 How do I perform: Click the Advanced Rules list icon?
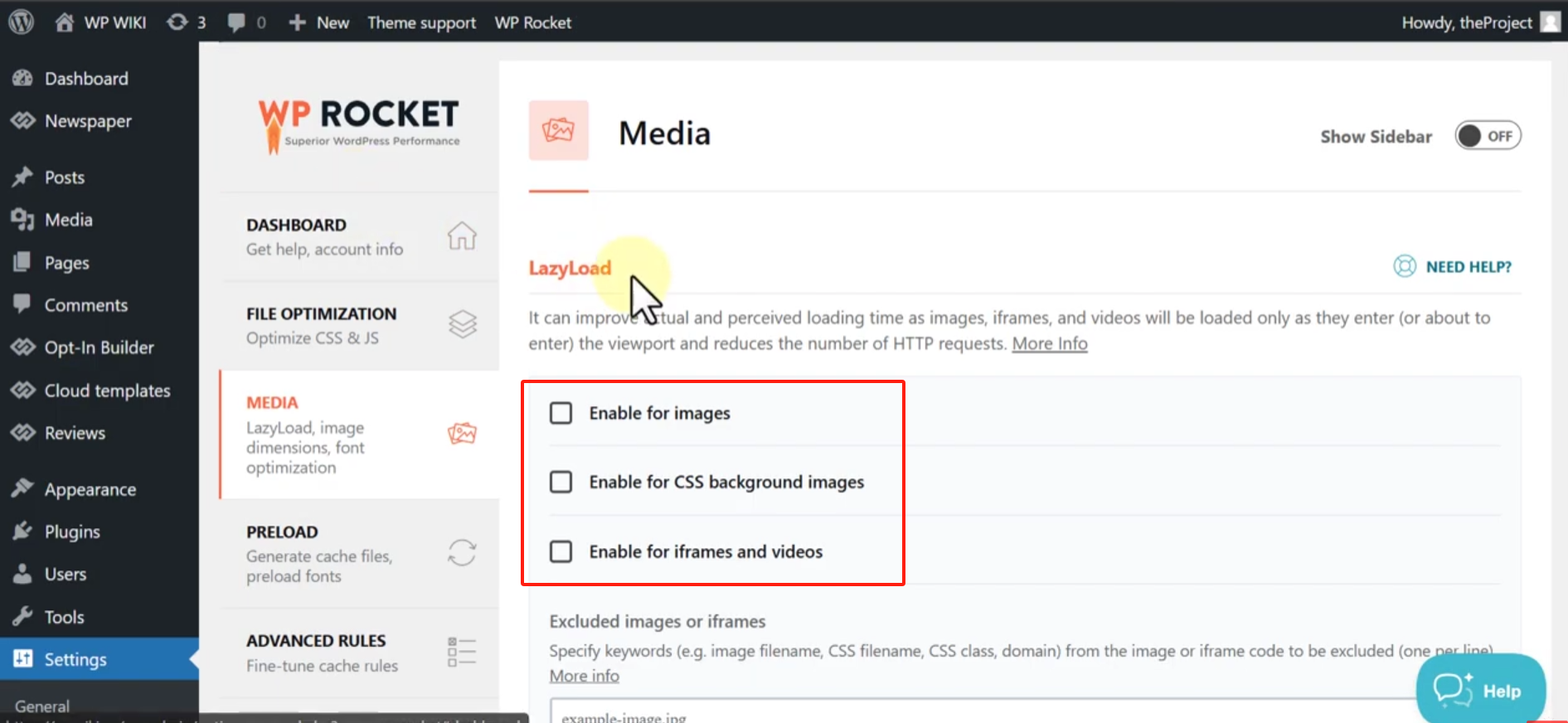click(x=462, y=652)
